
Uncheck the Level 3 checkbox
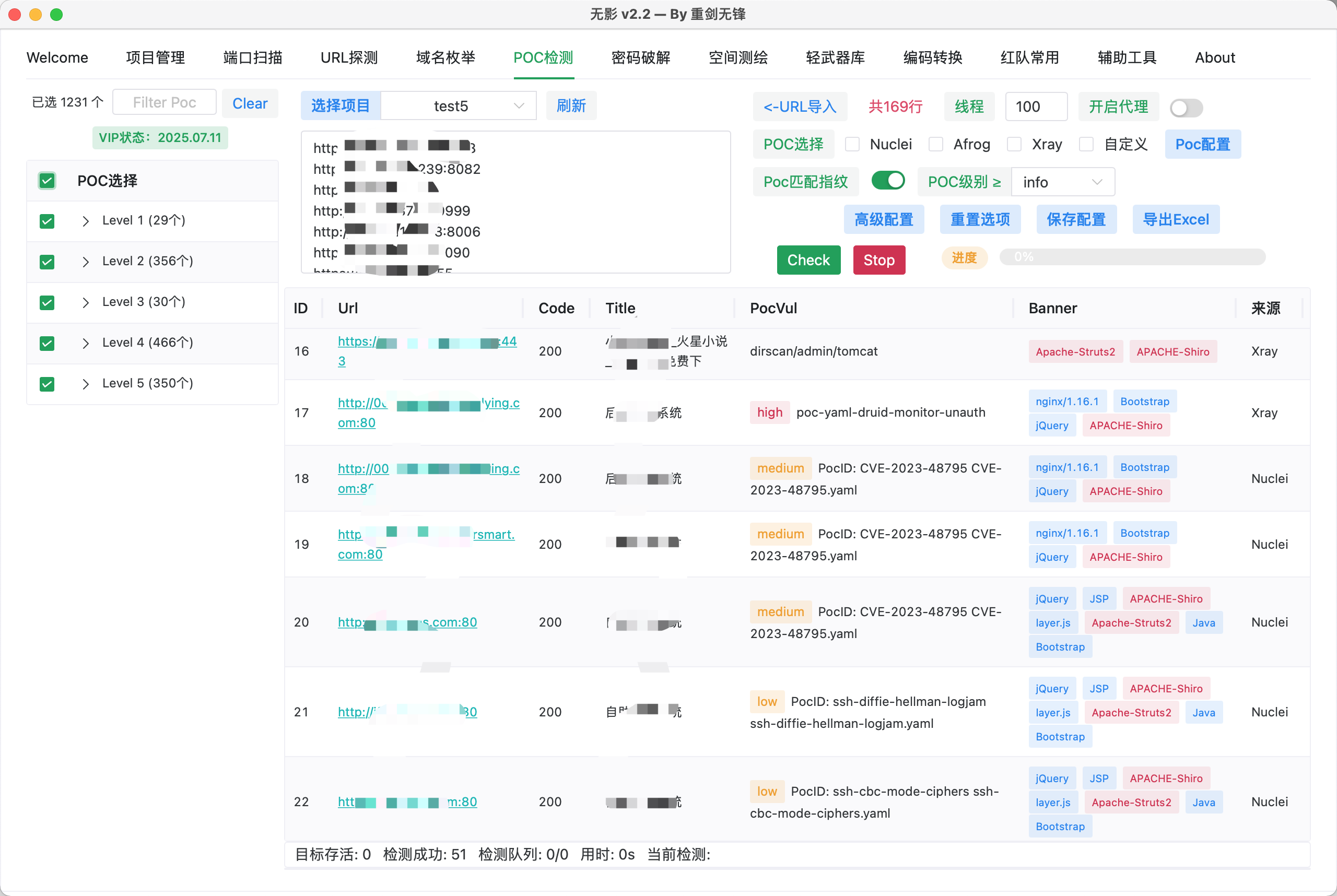pyautogui.click(x=47, y=302)
